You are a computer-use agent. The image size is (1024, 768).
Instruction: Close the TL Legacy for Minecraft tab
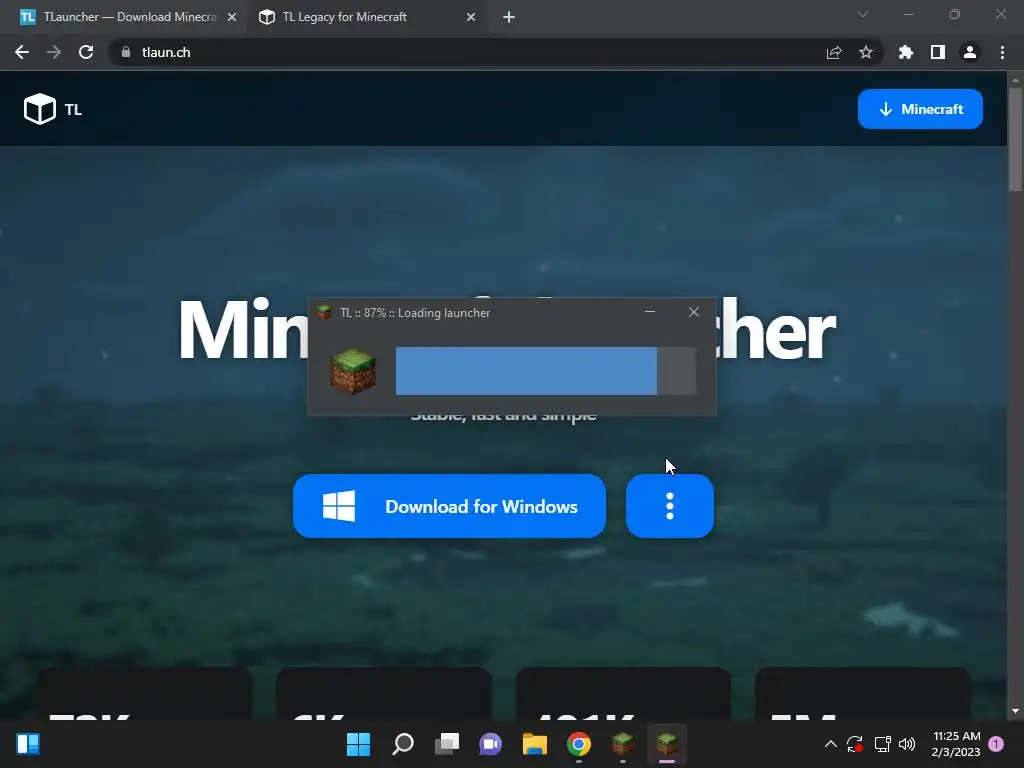click(471, 18)
